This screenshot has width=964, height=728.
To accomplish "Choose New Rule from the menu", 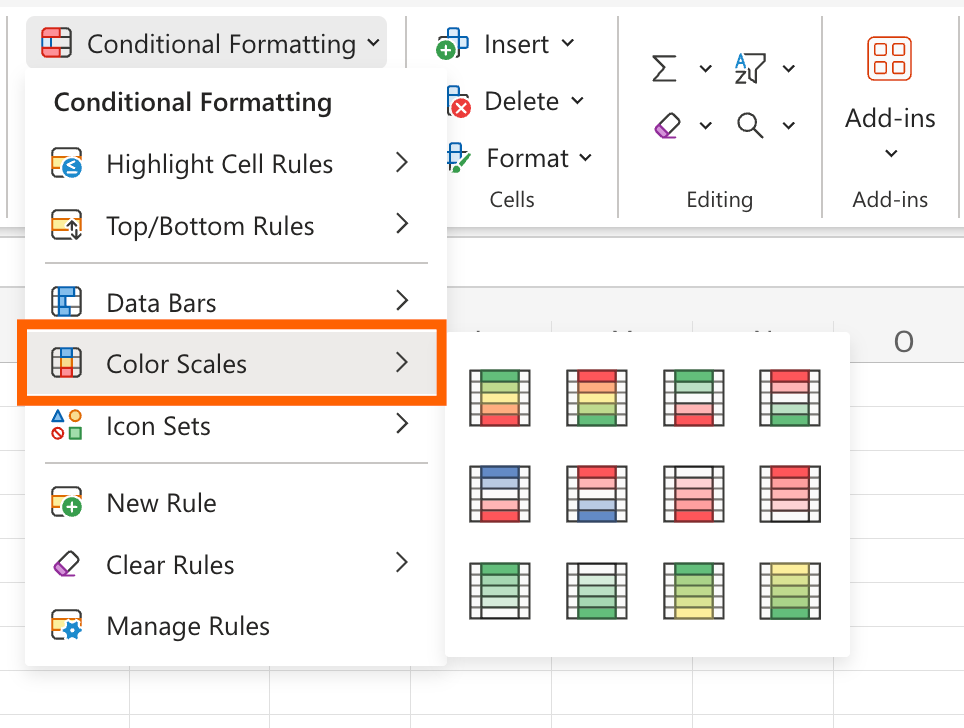I will coord(161,503).
